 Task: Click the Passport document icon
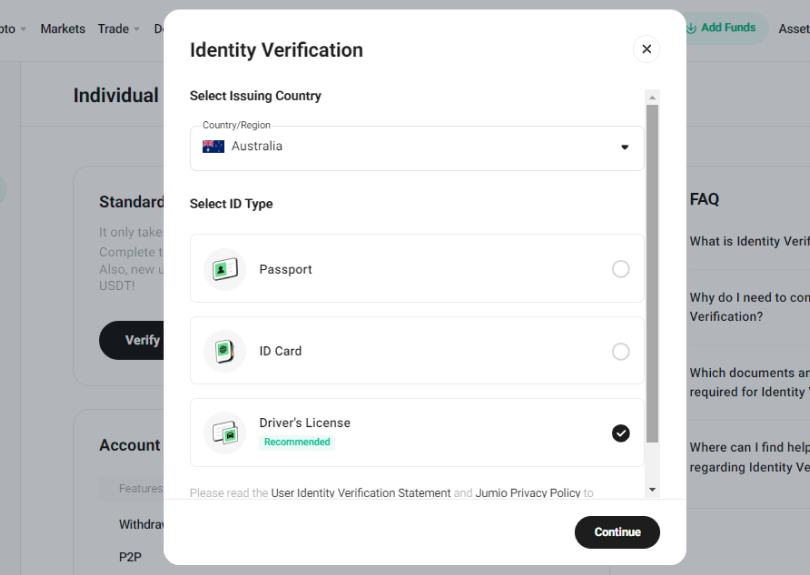225,269
